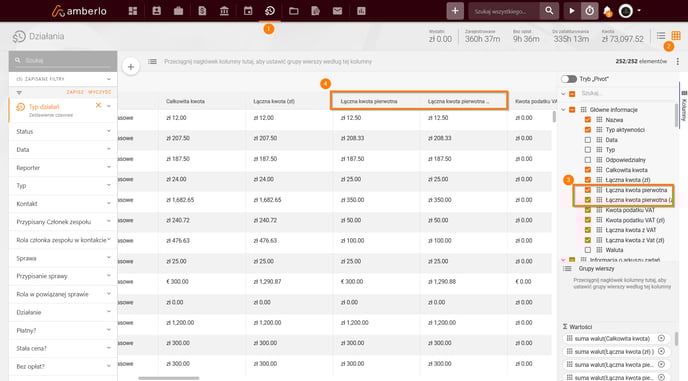Screen dimensions: 688x381
Task: Open the bank building icon
Action: [x=224, y=11]
